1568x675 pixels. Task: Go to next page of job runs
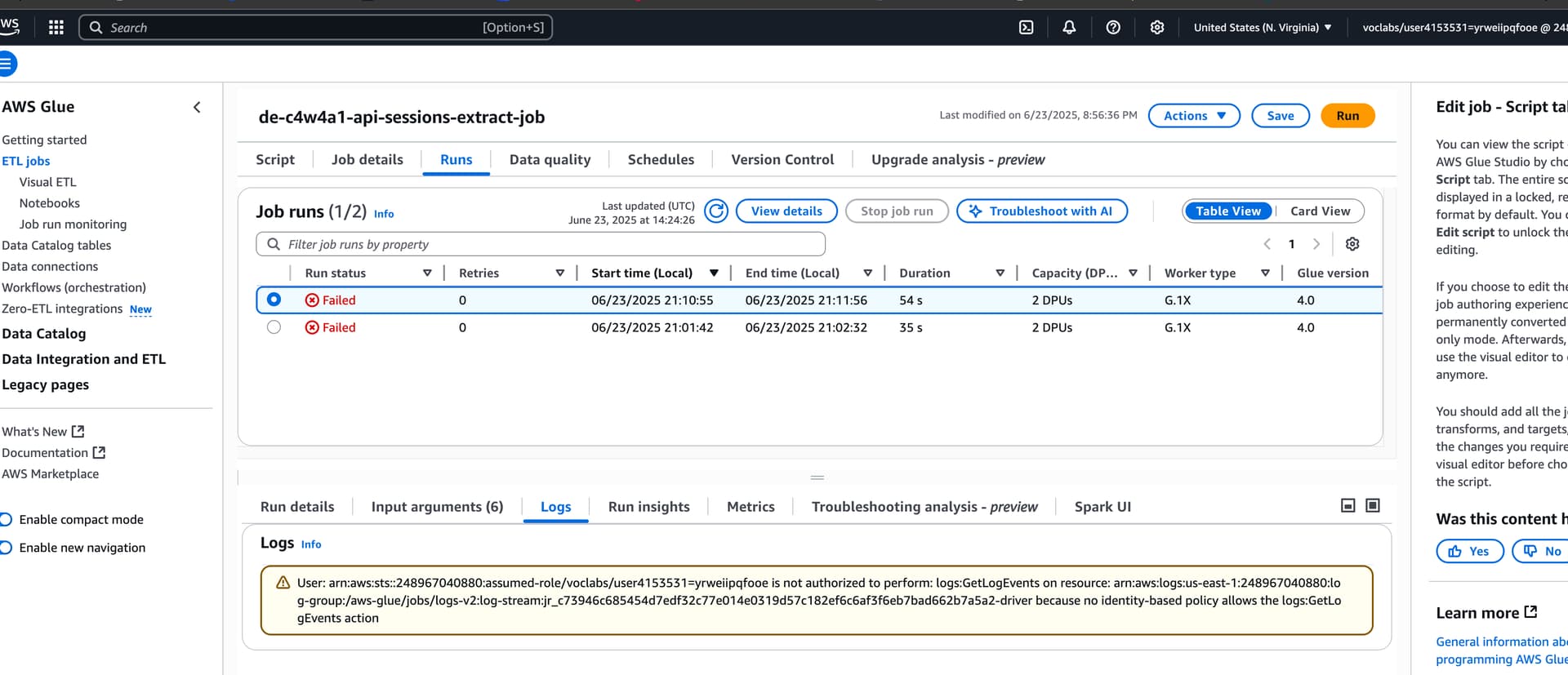pyautogui.click(x=1316, y=244)
